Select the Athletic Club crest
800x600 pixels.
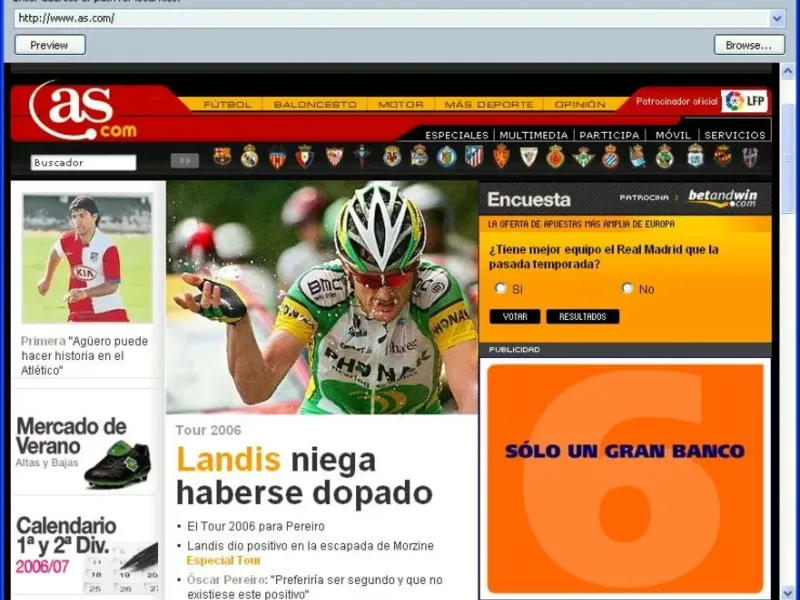pyautogui.click(x=529, y=156)
